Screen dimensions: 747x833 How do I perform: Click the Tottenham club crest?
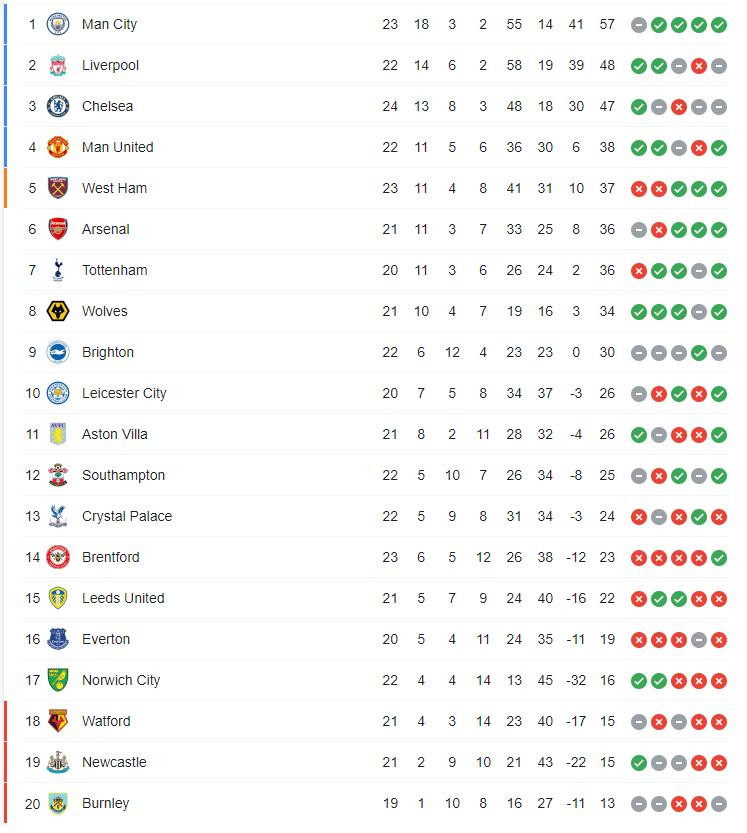point(58,270)
